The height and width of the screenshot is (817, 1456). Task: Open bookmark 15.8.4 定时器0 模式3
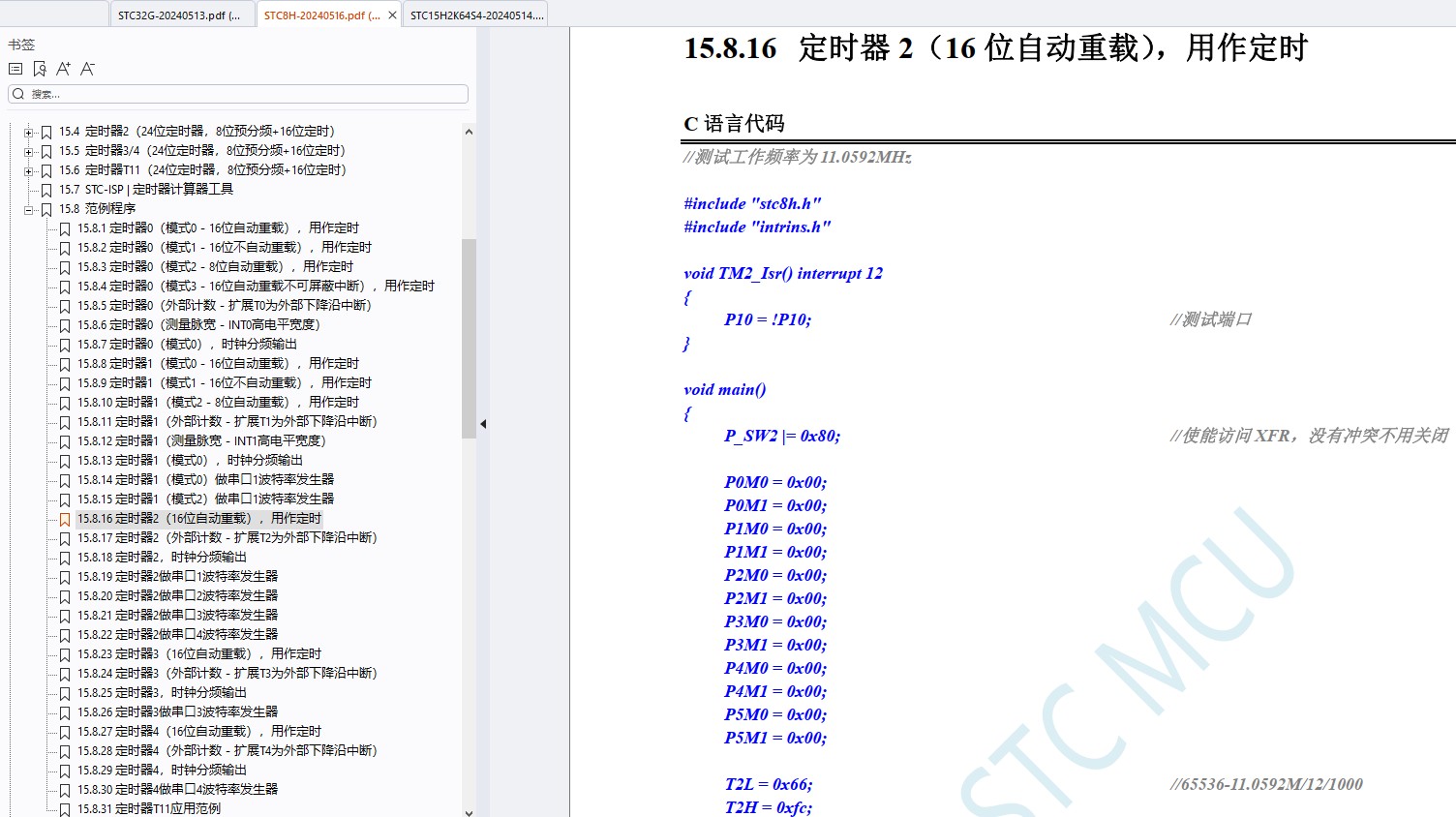coord(256,287)
